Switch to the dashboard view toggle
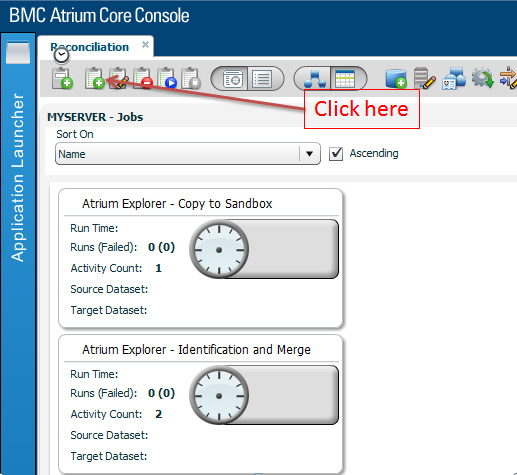The image size is (517, 475). click(232, 79)
